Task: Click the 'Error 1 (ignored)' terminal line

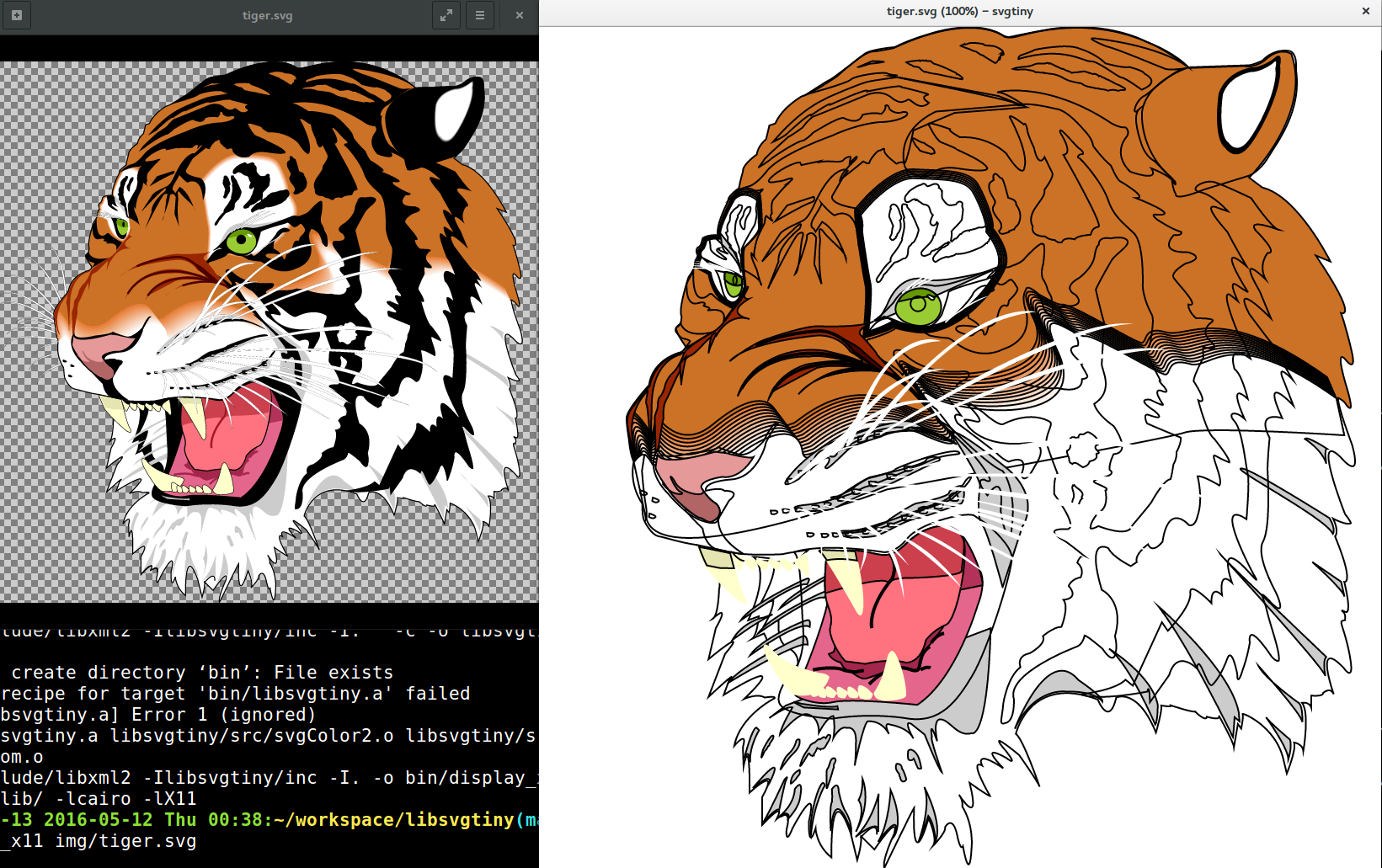Action: (x=223, y=714)
